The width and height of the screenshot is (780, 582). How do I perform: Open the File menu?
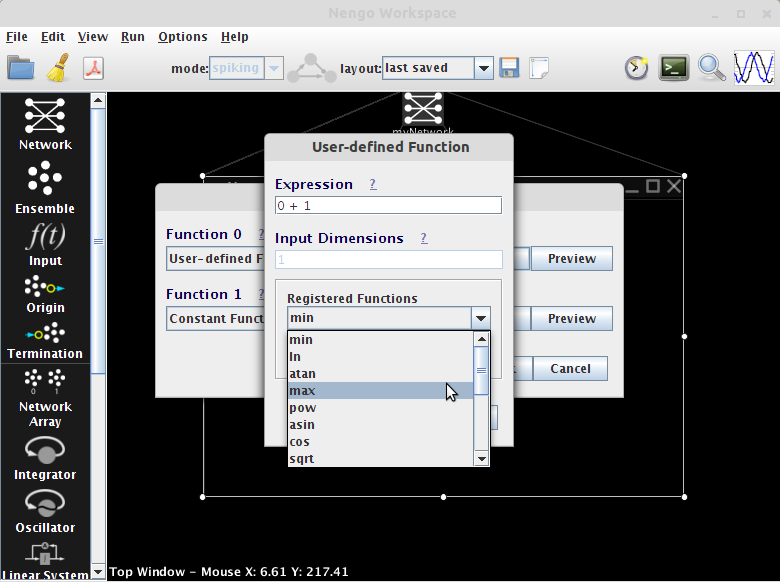[16, 37]
